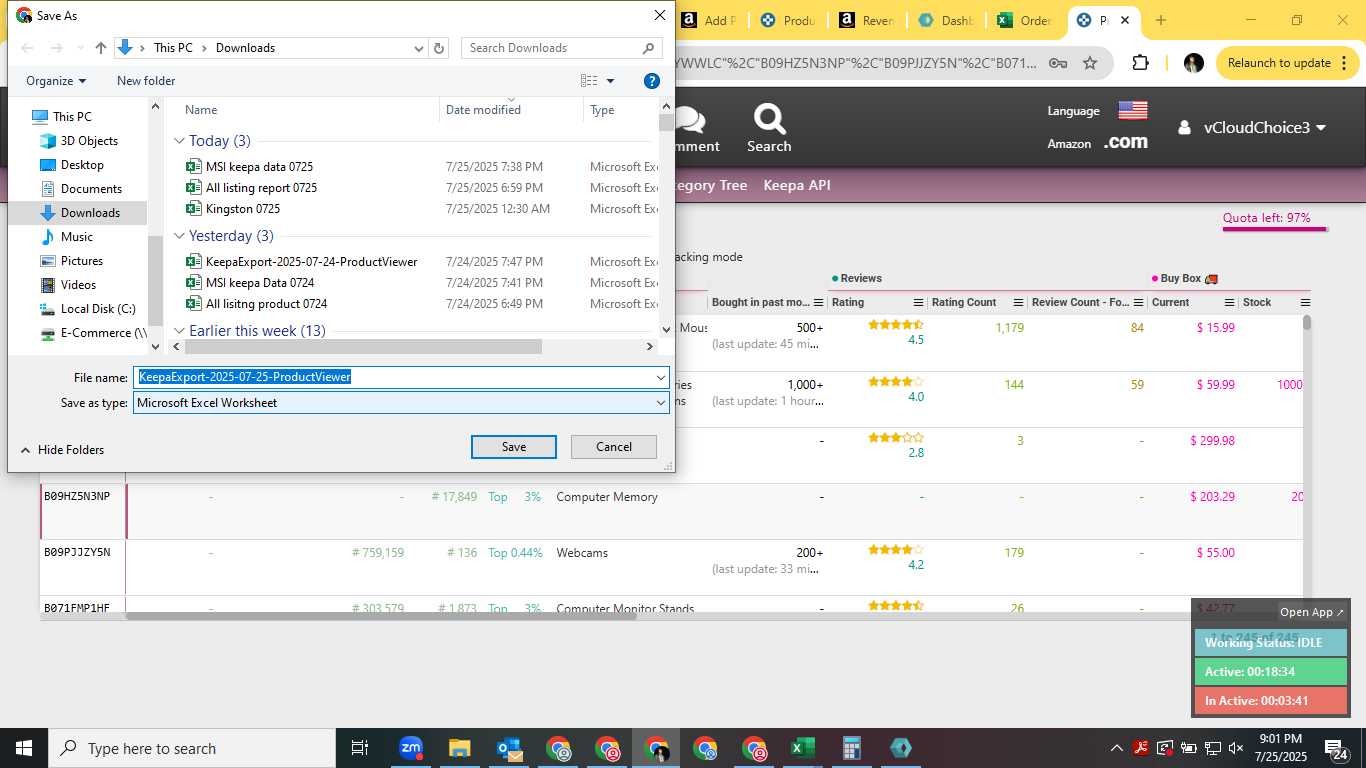Click the Keepa table vertical scrollbar
Image resolution: width=1366 pixels, height=768 pixels.
[1306, 323]
